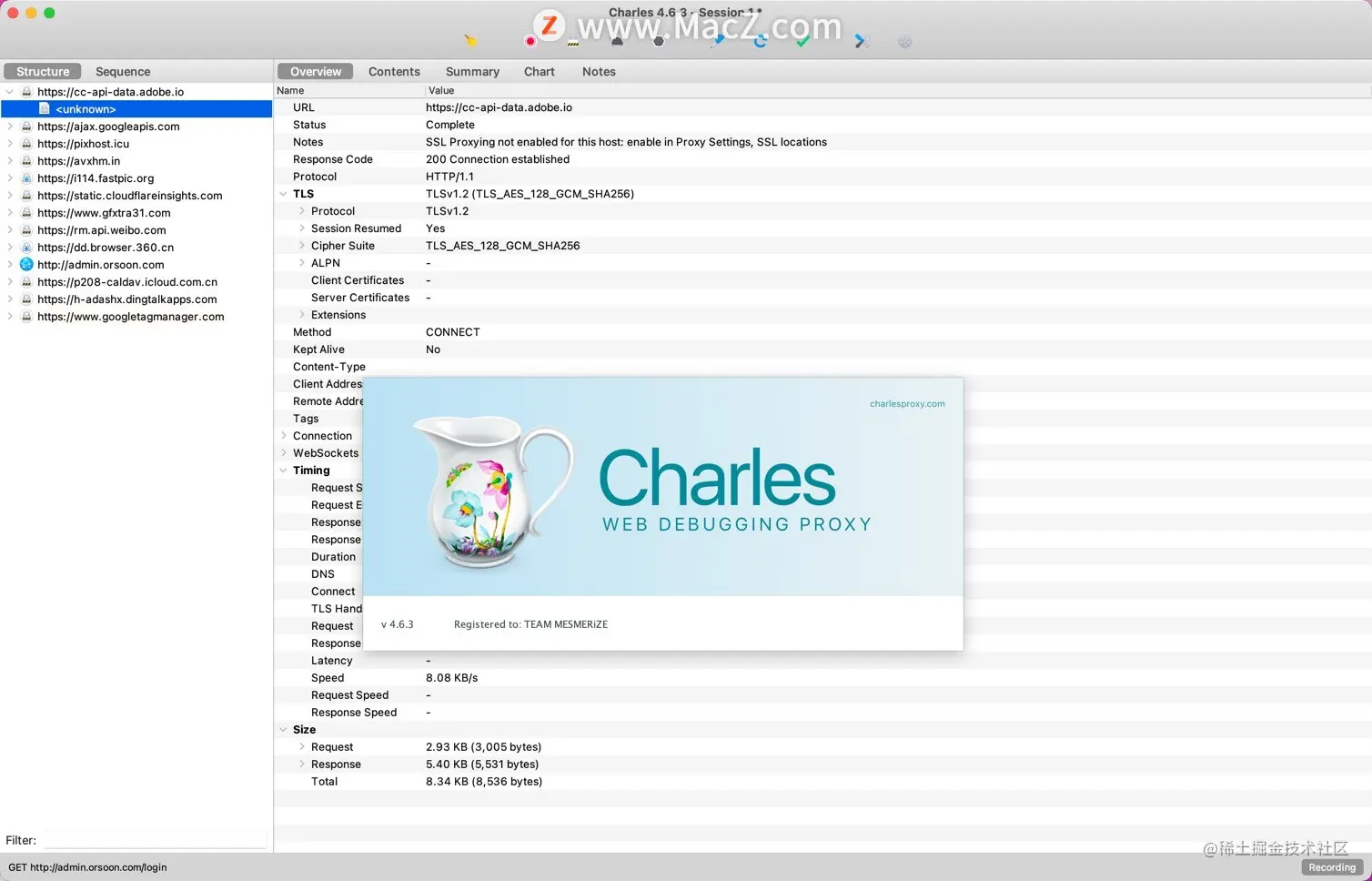Compose a new request with pen icon
The width and height of the screenshot is (1372, 881).
pos(719,41)
